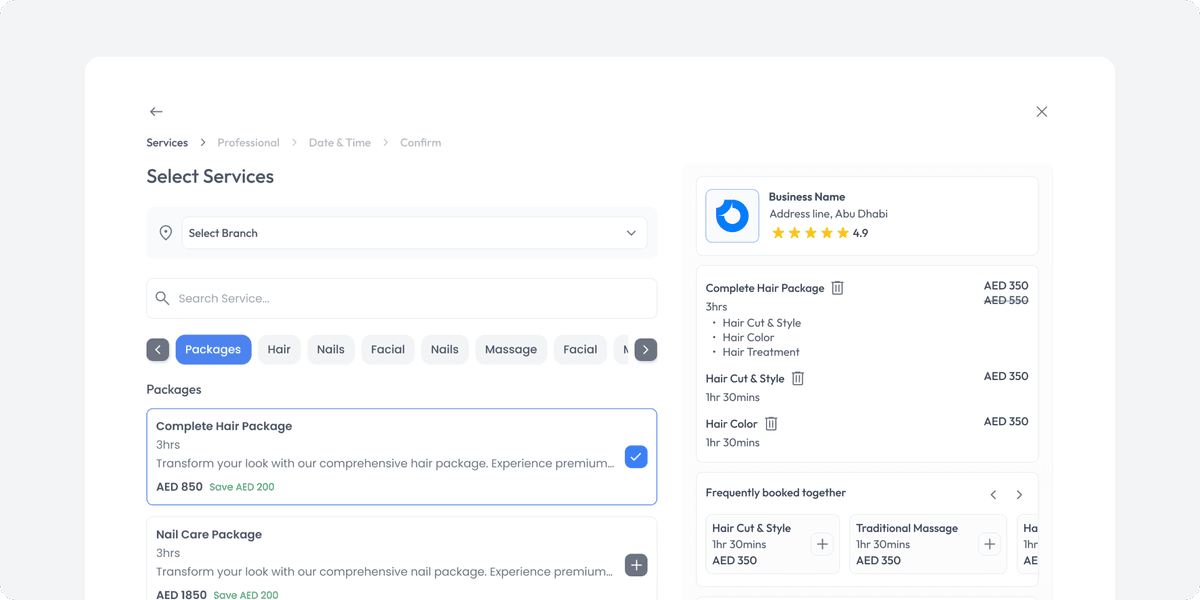This screenshot has height=600, width=1200.
Task: Click the magnifying glass in the search bar
Action: pyautogui.click(x=163, y=298)
